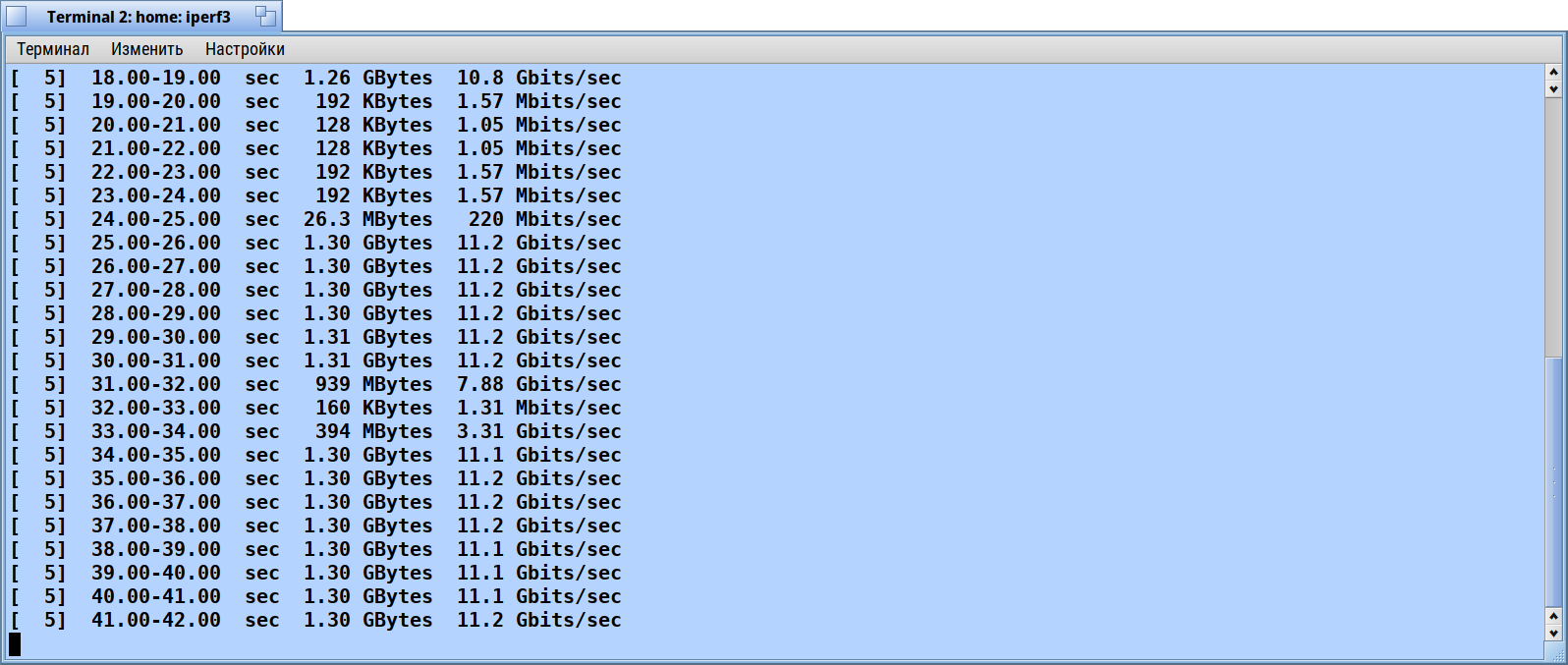Click the 394 MBytes value
Viewport: 1568px width, 665px height.
pos(374,431)
